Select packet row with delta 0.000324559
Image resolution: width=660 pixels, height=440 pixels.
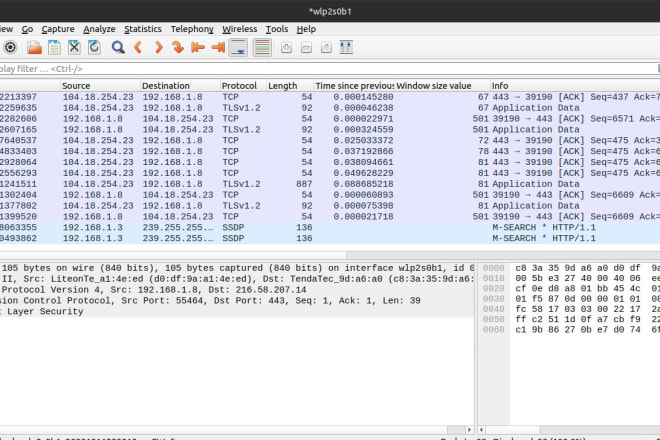[330, 130]
